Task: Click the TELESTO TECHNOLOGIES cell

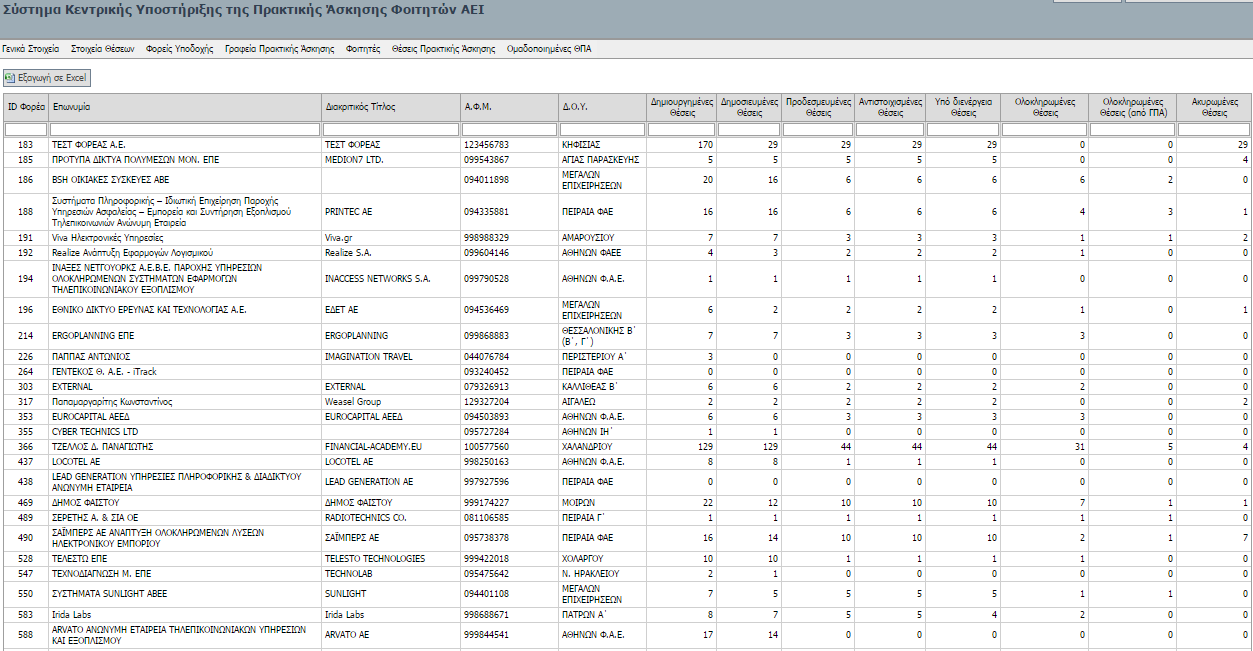Action: click(391, 558)
